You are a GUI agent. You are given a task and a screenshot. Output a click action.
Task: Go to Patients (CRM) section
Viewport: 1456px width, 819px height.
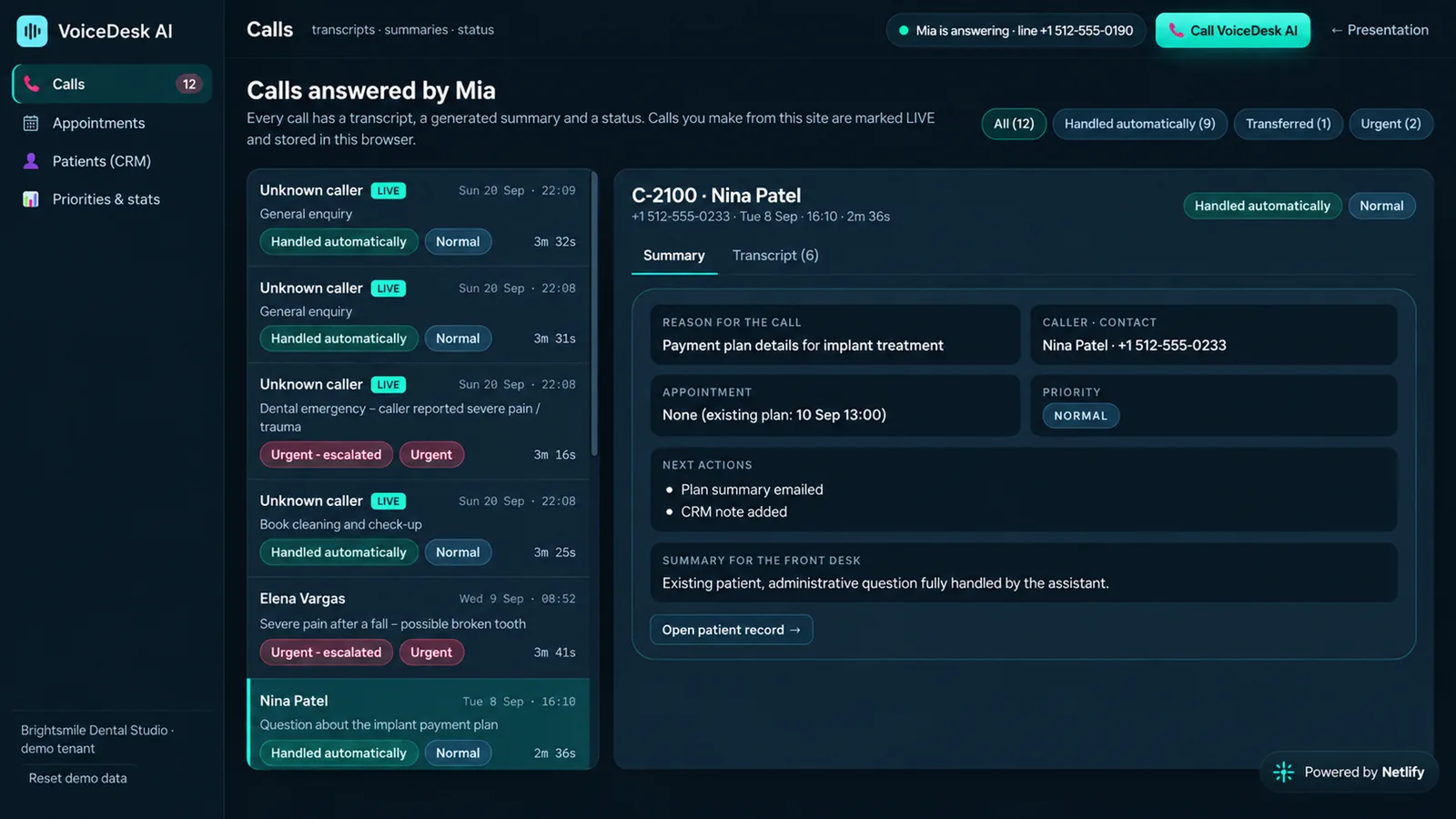click(x=112, y=161)
